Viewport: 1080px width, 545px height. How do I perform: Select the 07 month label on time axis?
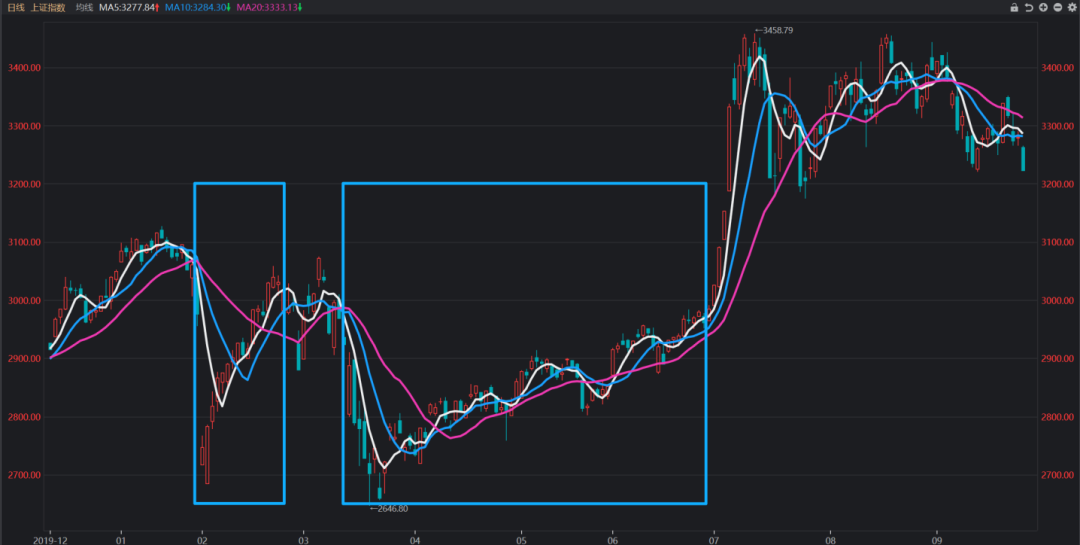(713, 537)
